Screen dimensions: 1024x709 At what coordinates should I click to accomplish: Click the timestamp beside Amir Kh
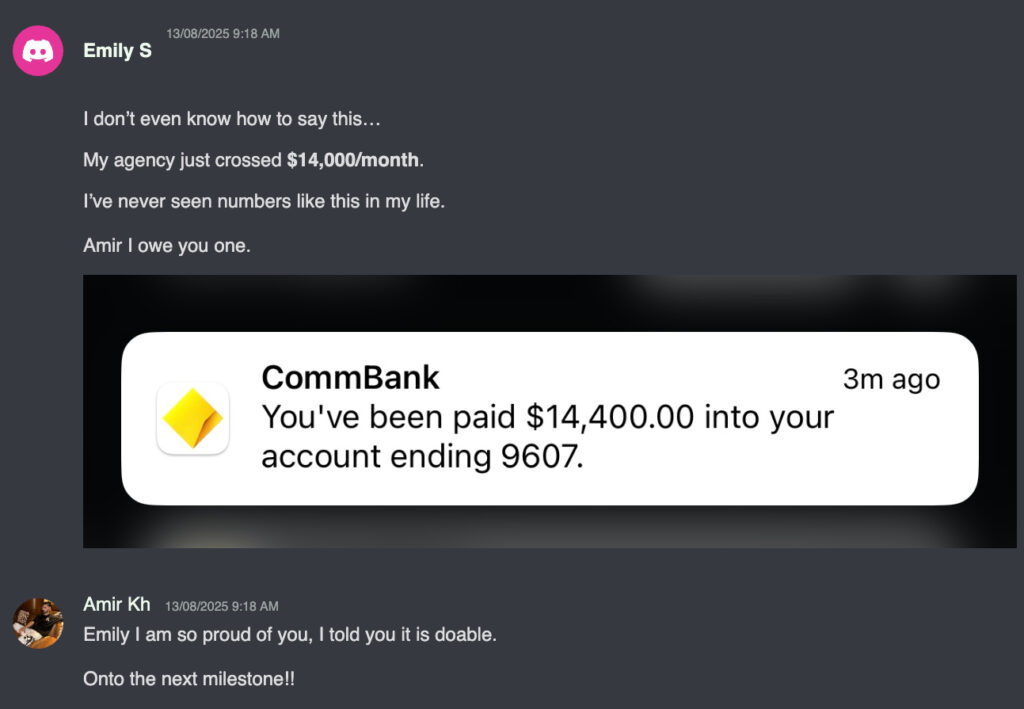coord(222,606)
